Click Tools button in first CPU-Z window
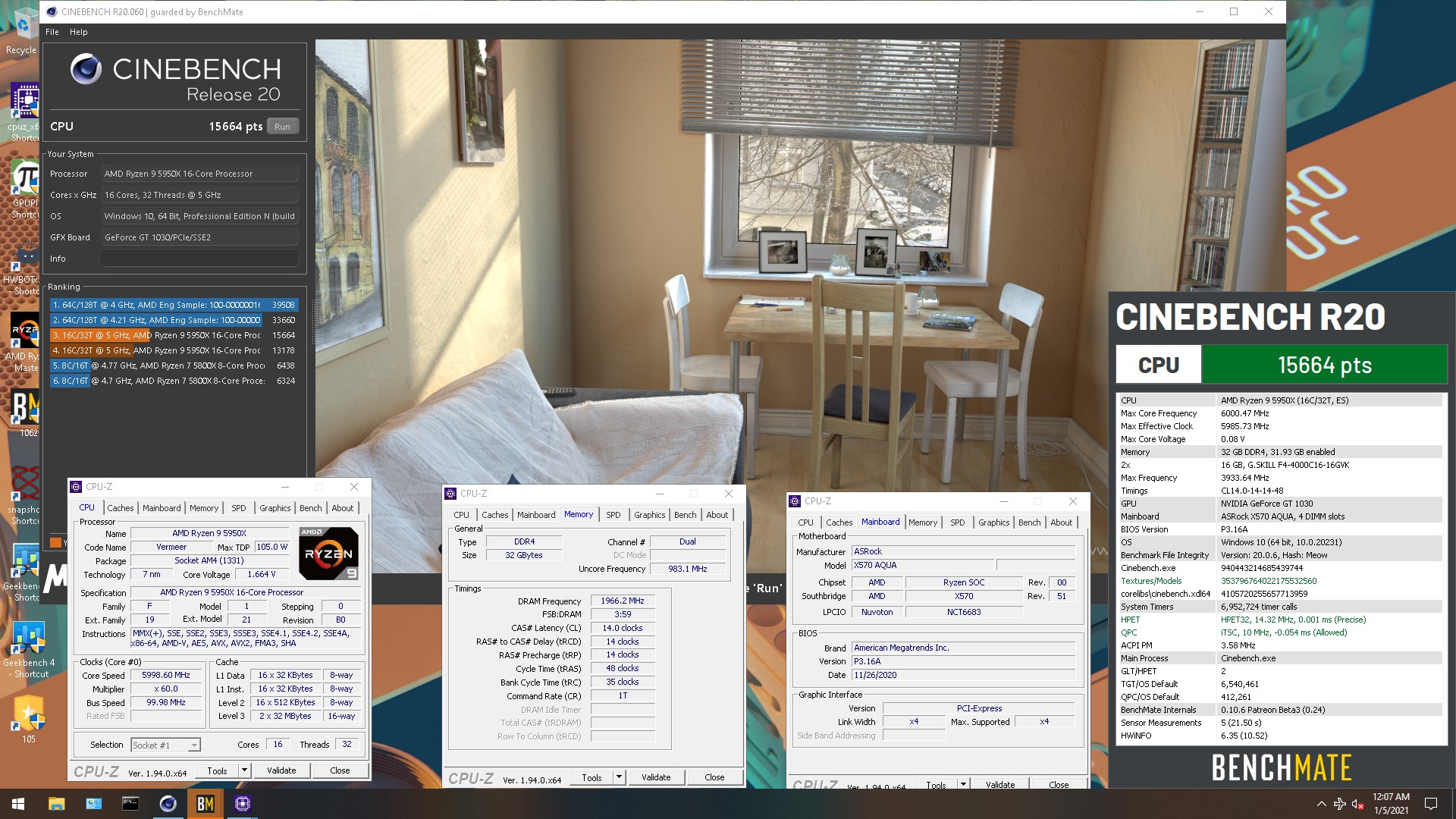Image resolution: width=1456 pixels, height=819 pixels. [x=217, y=770]
